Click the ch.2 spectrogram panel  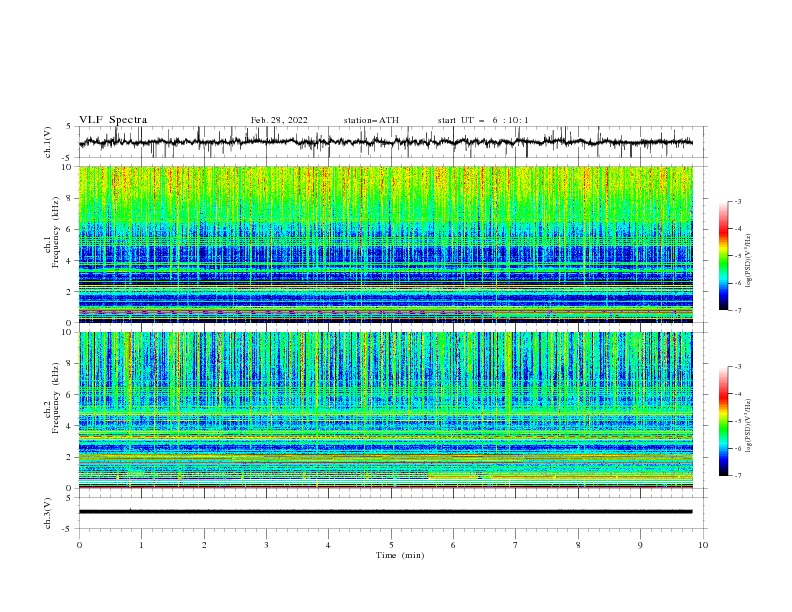pos(385,410)
